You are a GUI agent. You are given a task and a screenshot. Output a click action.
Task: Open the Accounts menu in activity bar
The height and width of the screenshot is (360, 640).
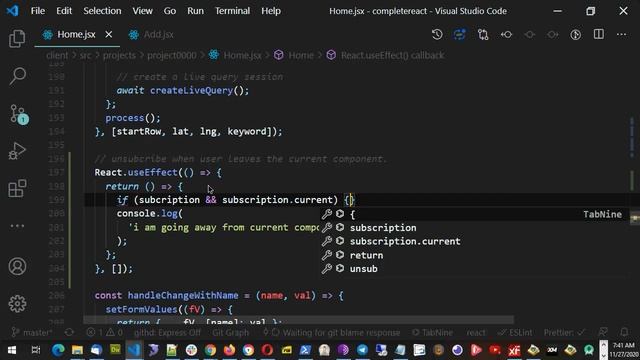point(17,266)
